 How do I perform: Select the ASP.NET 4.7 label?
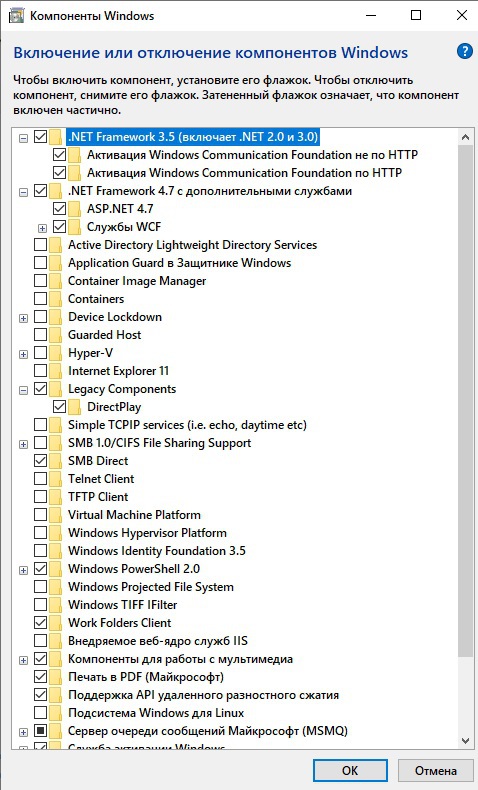point(120,209)
